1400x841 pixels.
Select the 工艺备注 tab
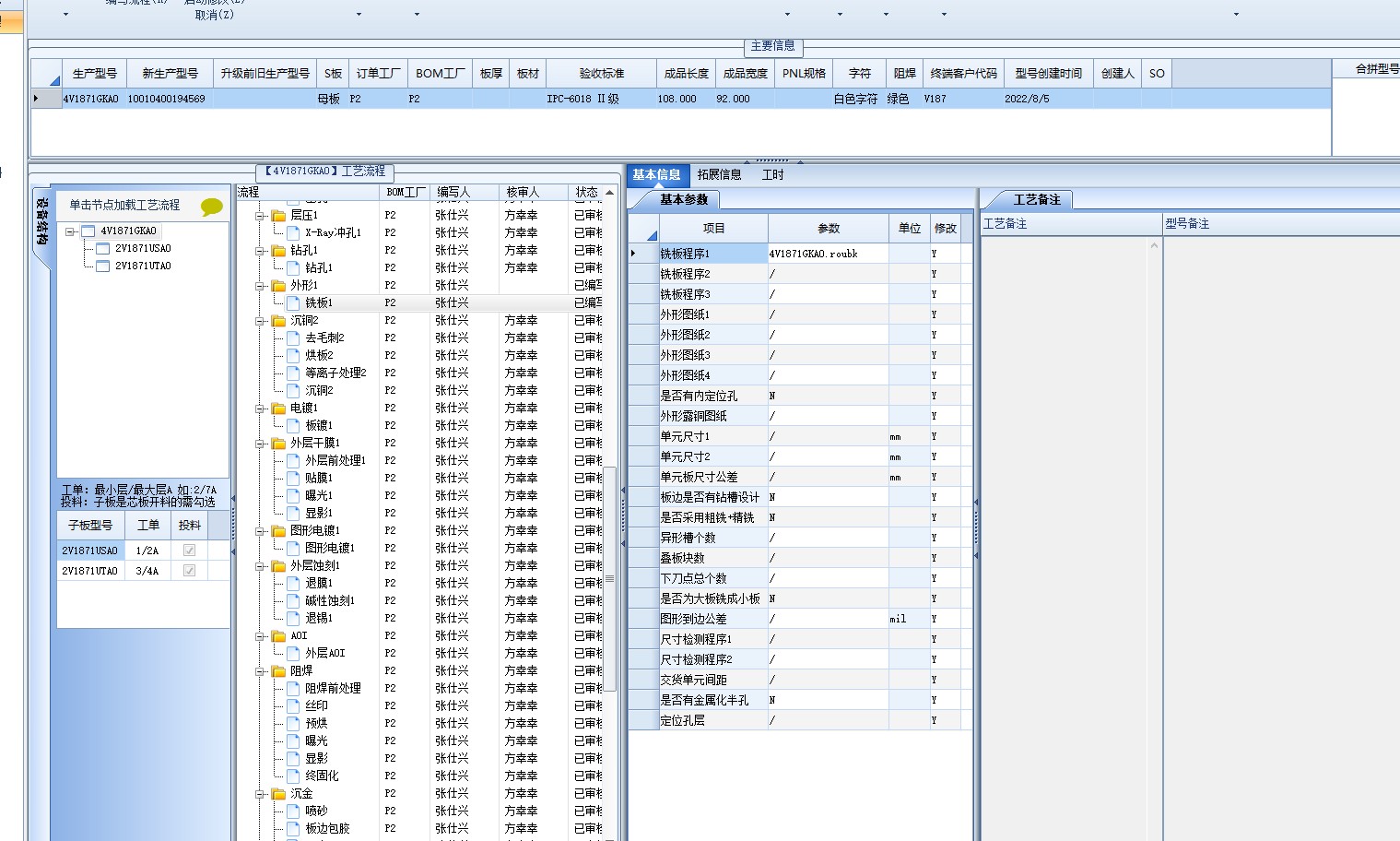point(1037,199)
